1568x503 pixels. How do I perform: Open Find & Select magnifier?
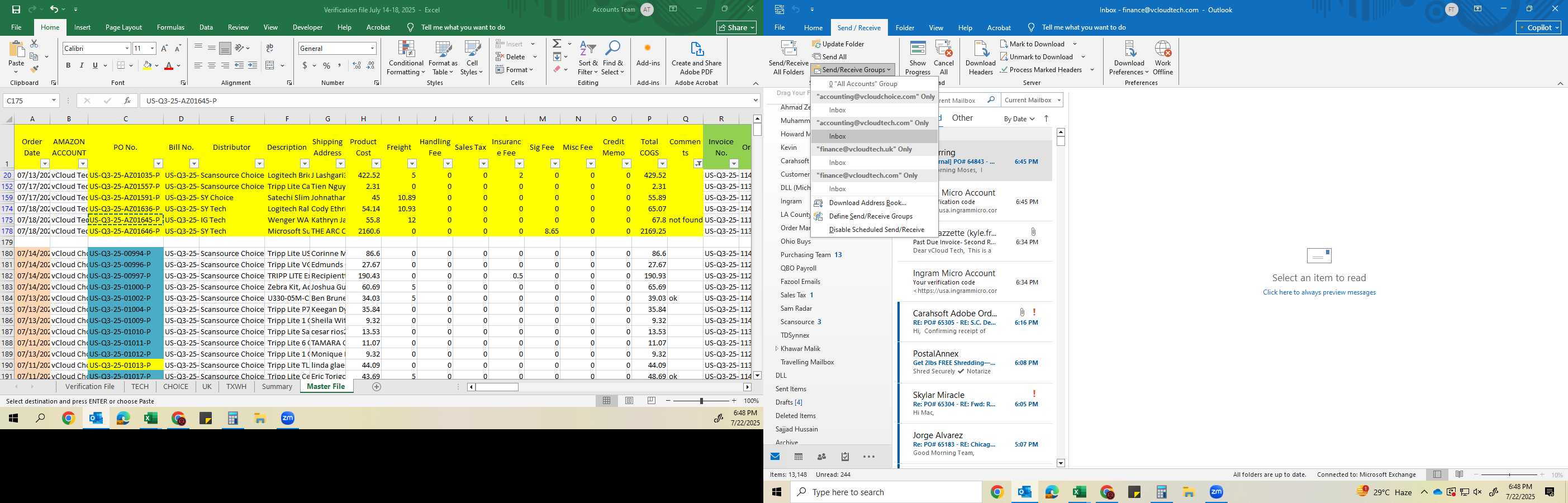(613, 58)
